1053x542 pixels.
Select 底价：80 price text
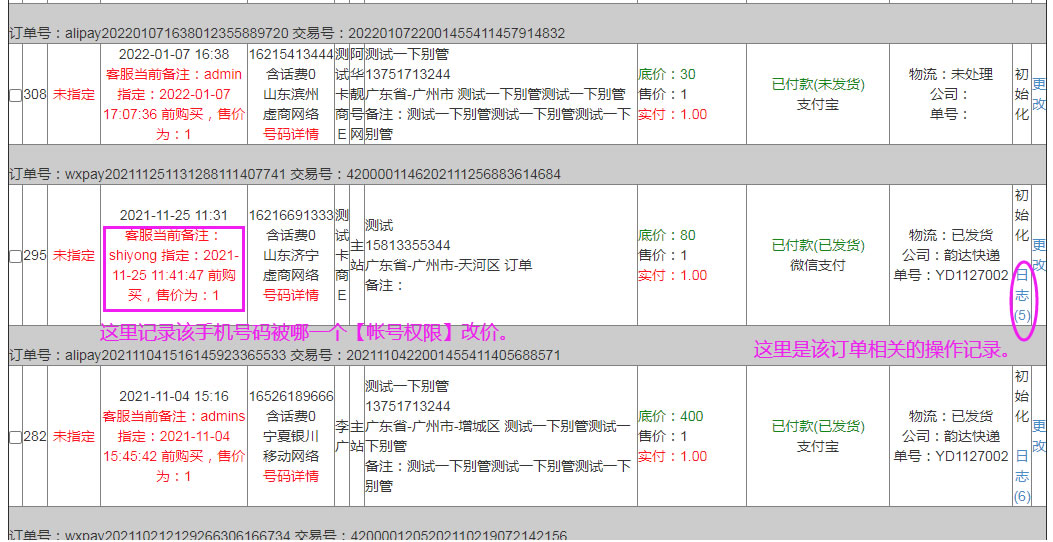coord(667,235)
